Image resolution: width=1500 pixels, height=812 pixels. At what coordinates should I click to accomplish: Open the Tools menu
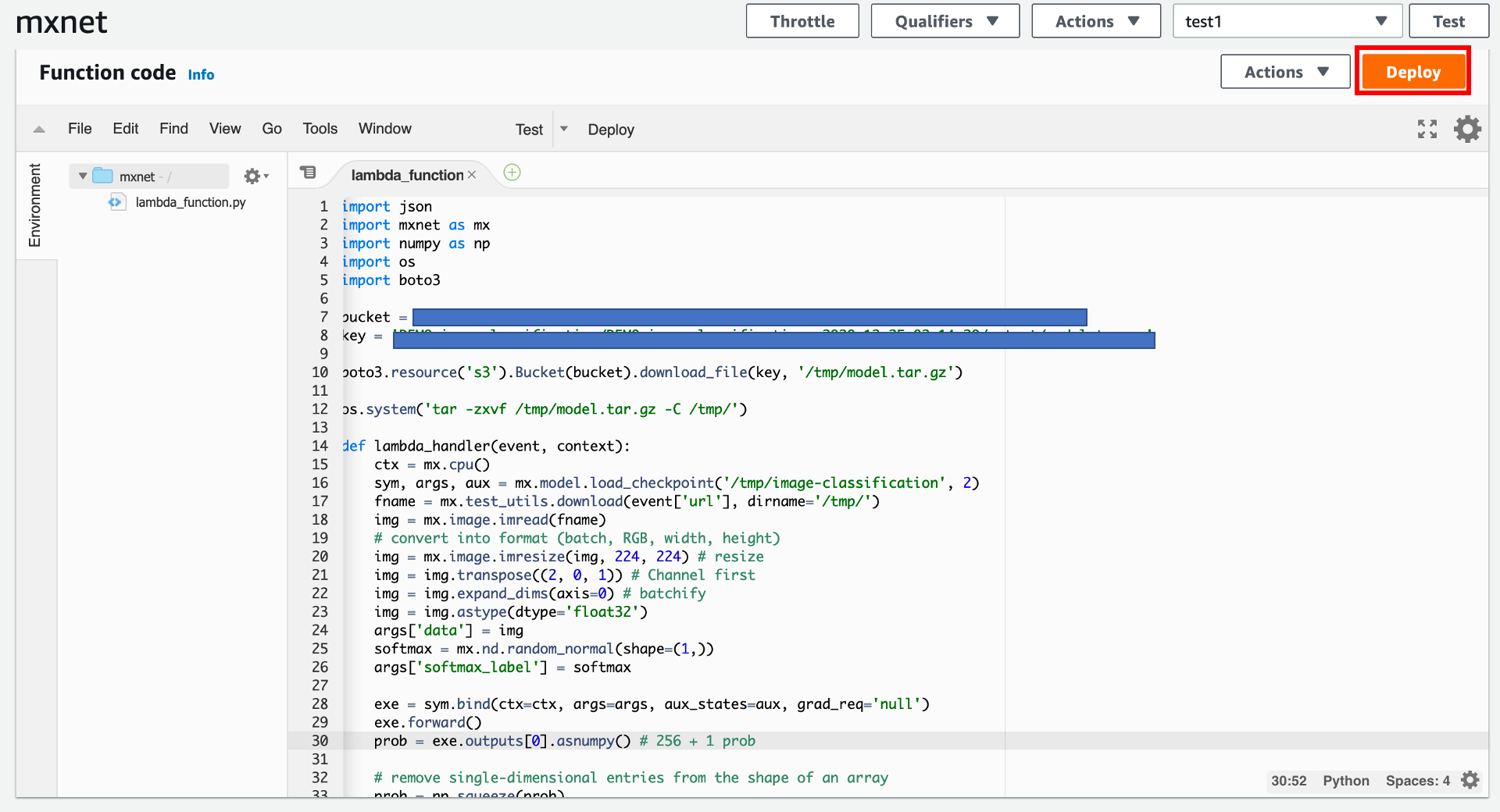[319, 129]
